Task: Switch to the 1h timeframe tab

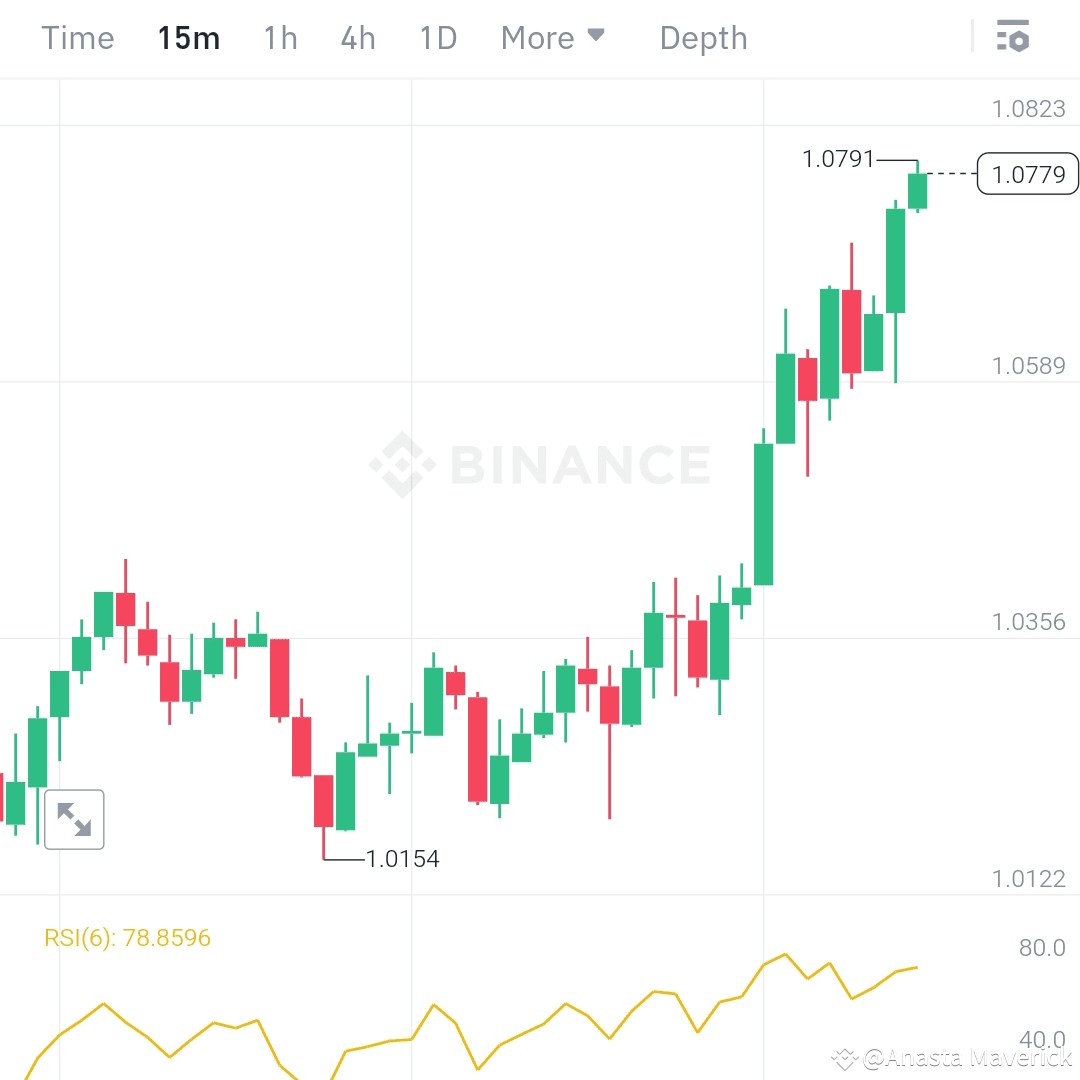Action: click(x=280, y=37)
